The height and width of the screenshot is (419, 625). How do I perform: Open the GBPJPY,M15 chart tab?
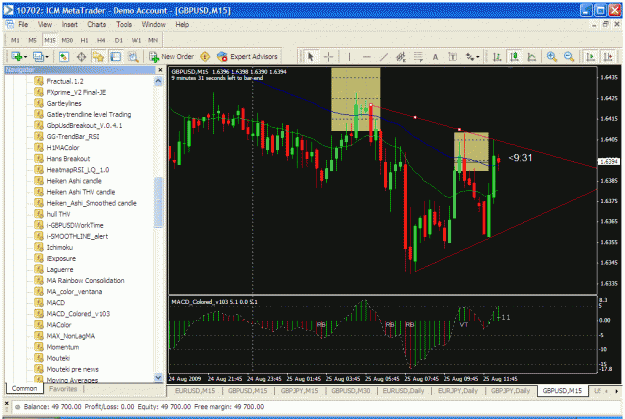(x=299, y=391)
